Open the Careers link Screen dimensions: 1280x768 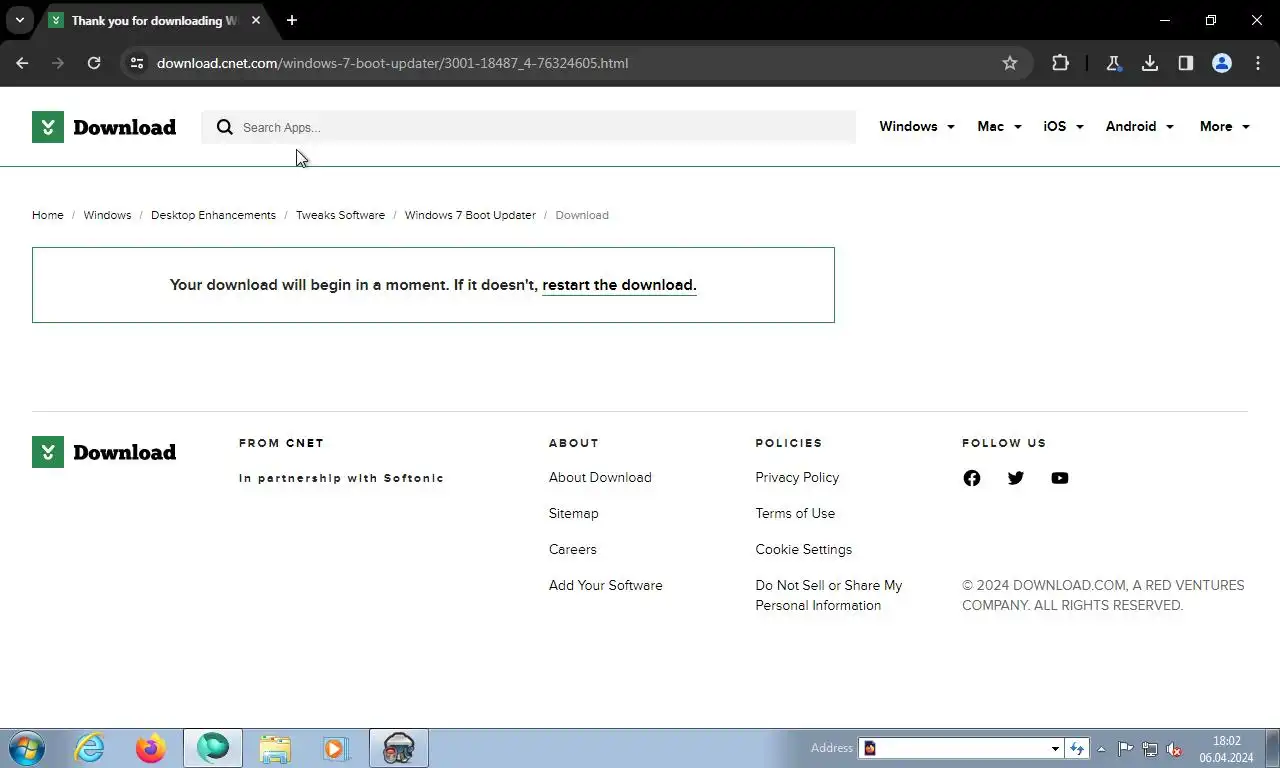coord(572,549)
